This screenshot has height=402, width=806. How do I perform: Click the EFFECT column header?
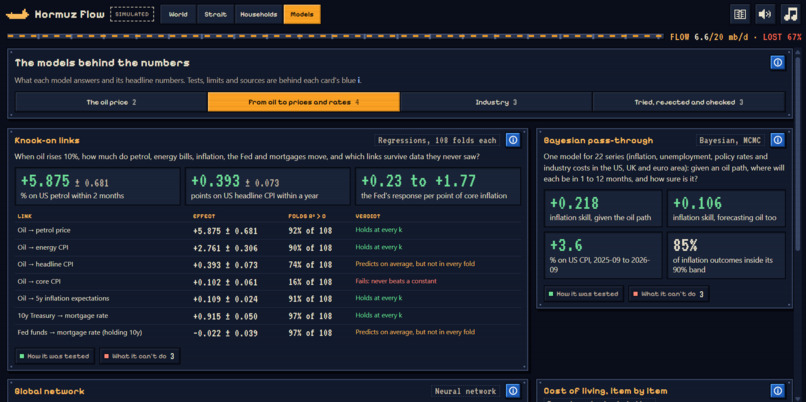click(x=204, y=216)
